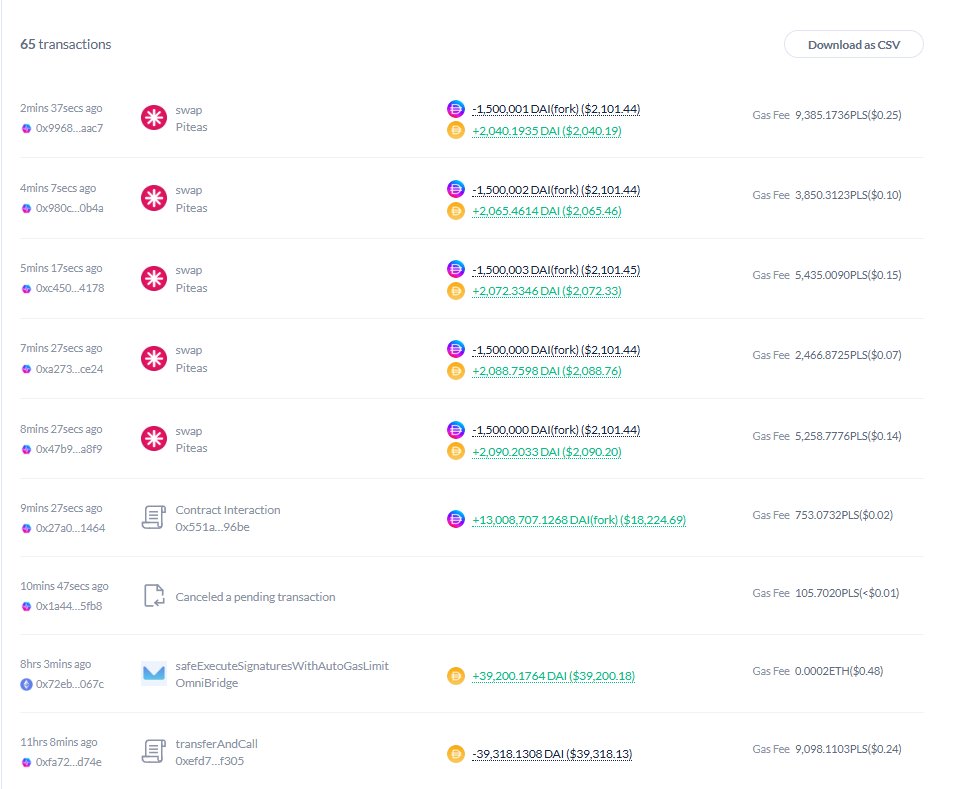Click the 65 transactions heading

click(66, 44)
